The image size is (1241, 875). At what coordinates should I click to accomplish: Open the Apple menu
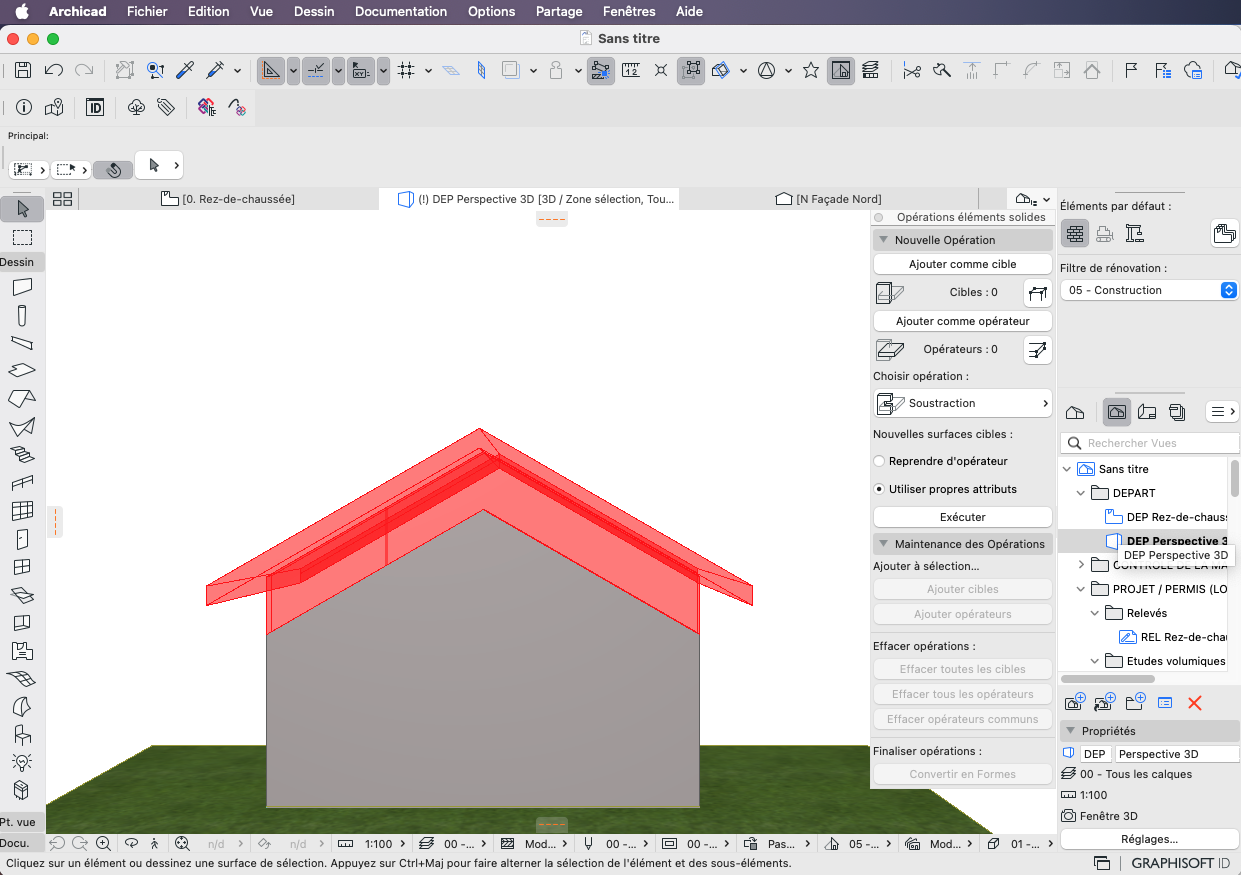[22, 11]
